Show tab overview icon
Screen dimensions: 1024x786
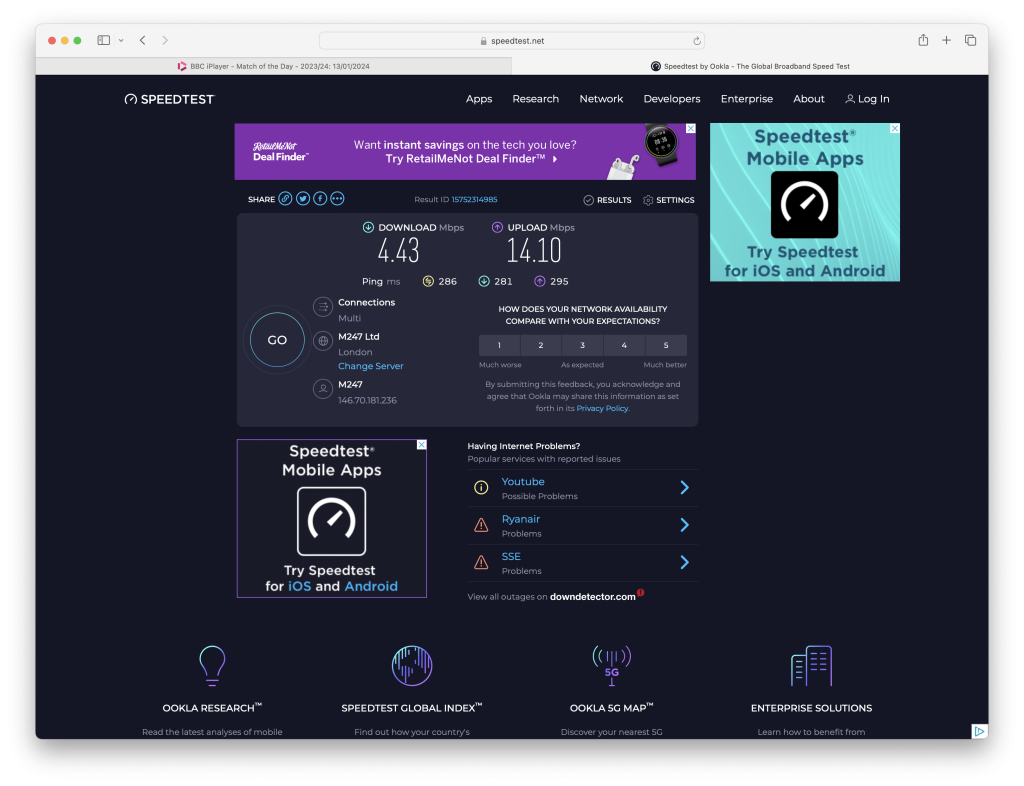pos(970,40)
